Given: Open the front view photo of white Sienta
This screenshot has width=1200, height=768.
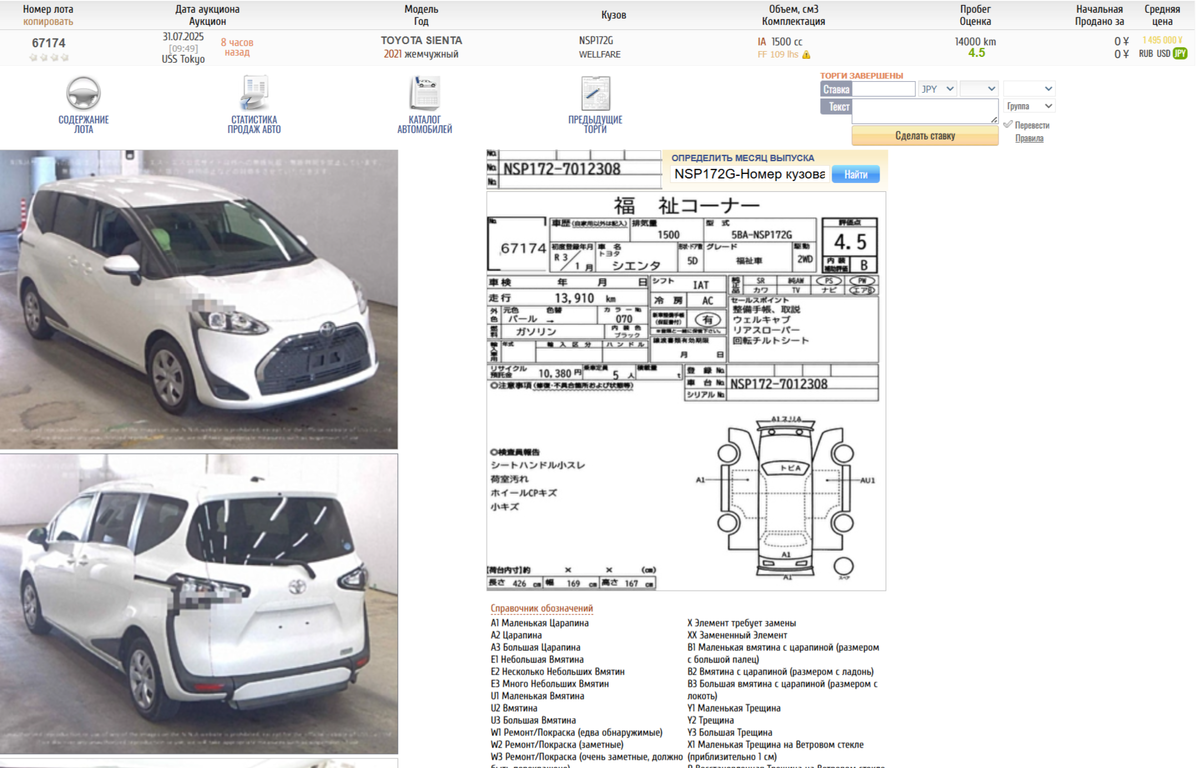Looking at the screenshot, I should pos(199,299).
